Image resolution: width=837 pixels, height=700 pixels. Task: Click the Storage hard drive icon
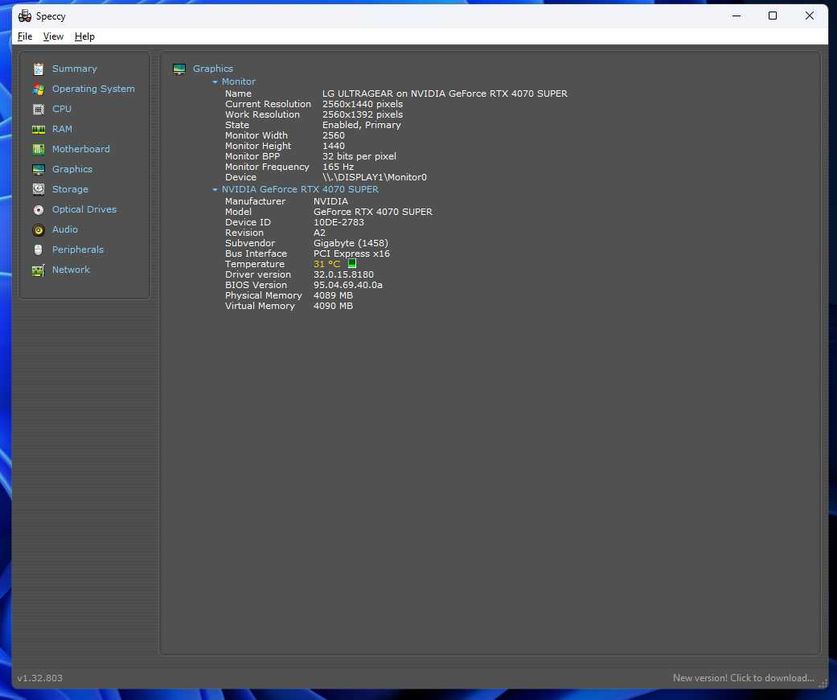(38, 190)
